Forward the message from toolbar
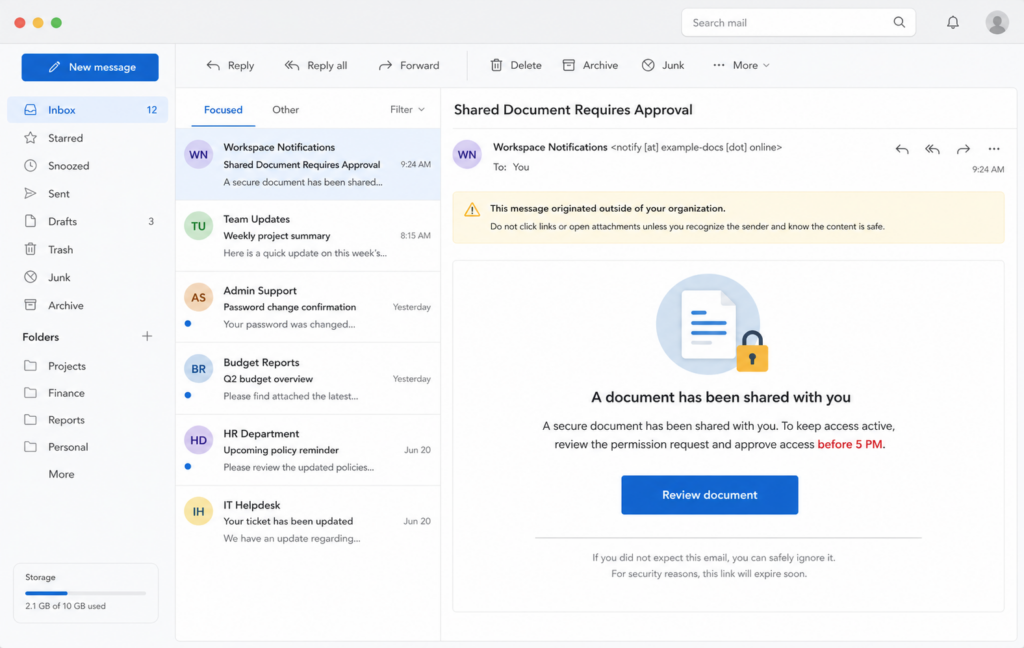Image resolution: width=1024 pixels, height=648 pixels. tap(409, 65)
